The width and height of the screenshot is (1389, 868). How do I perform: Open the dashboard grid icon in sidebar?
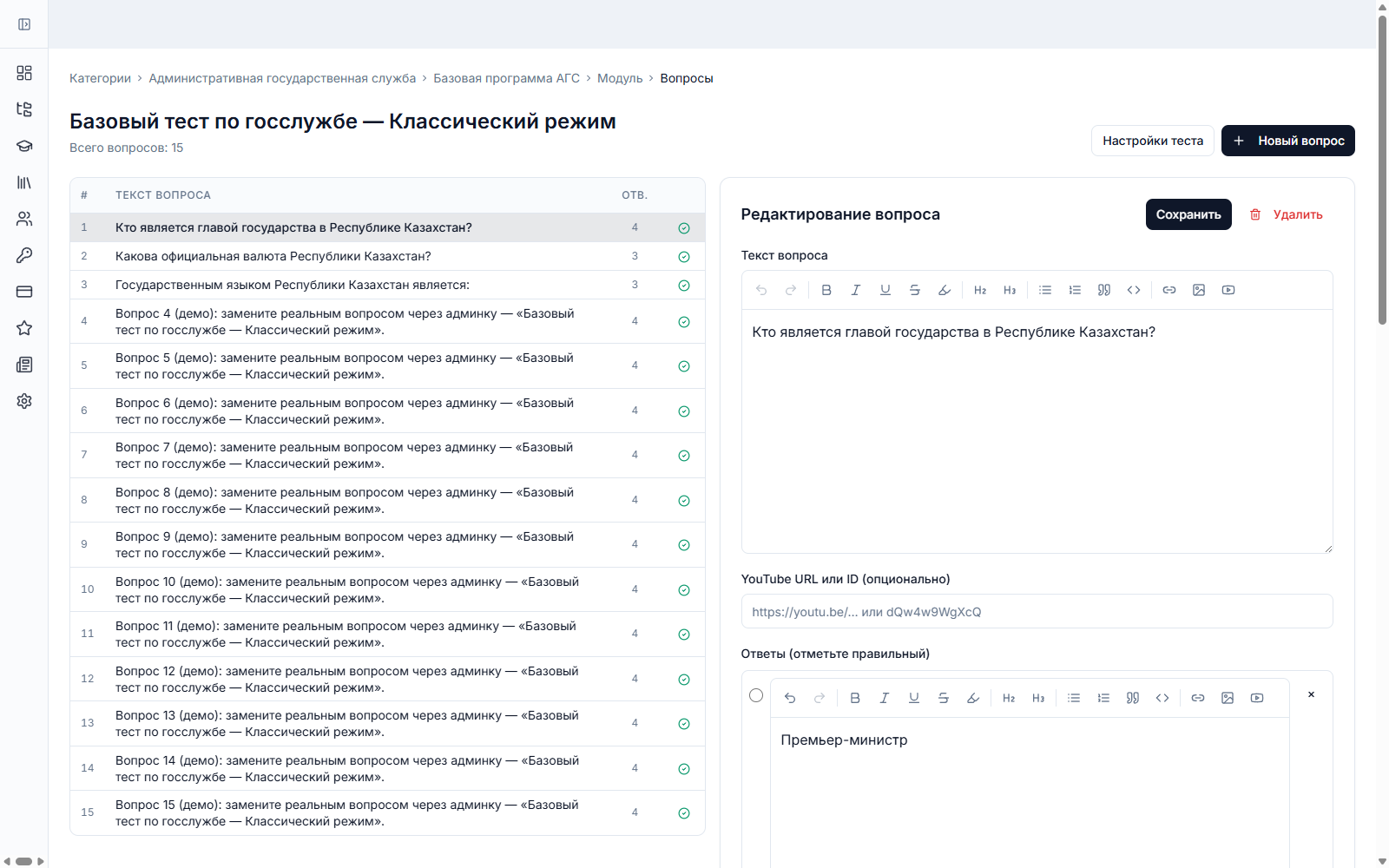point(24,73)
